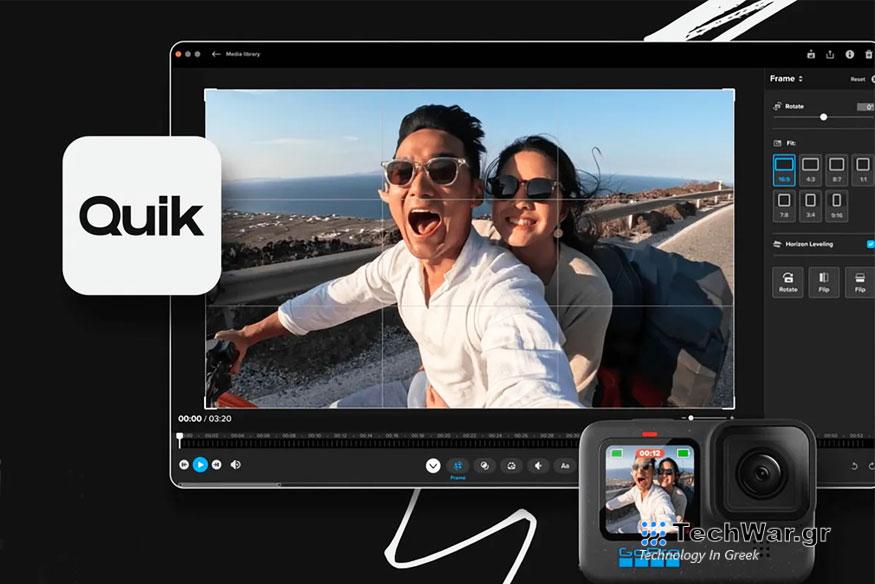Click Reset in the Frame panel

click(856, 79)
